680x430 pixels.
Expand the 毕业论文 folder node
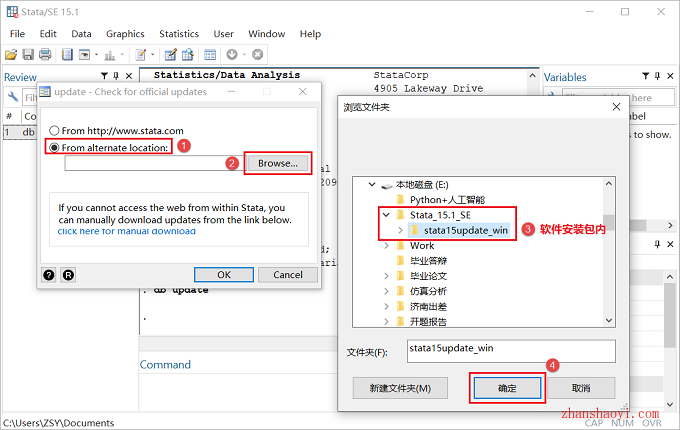click(386, 276)
